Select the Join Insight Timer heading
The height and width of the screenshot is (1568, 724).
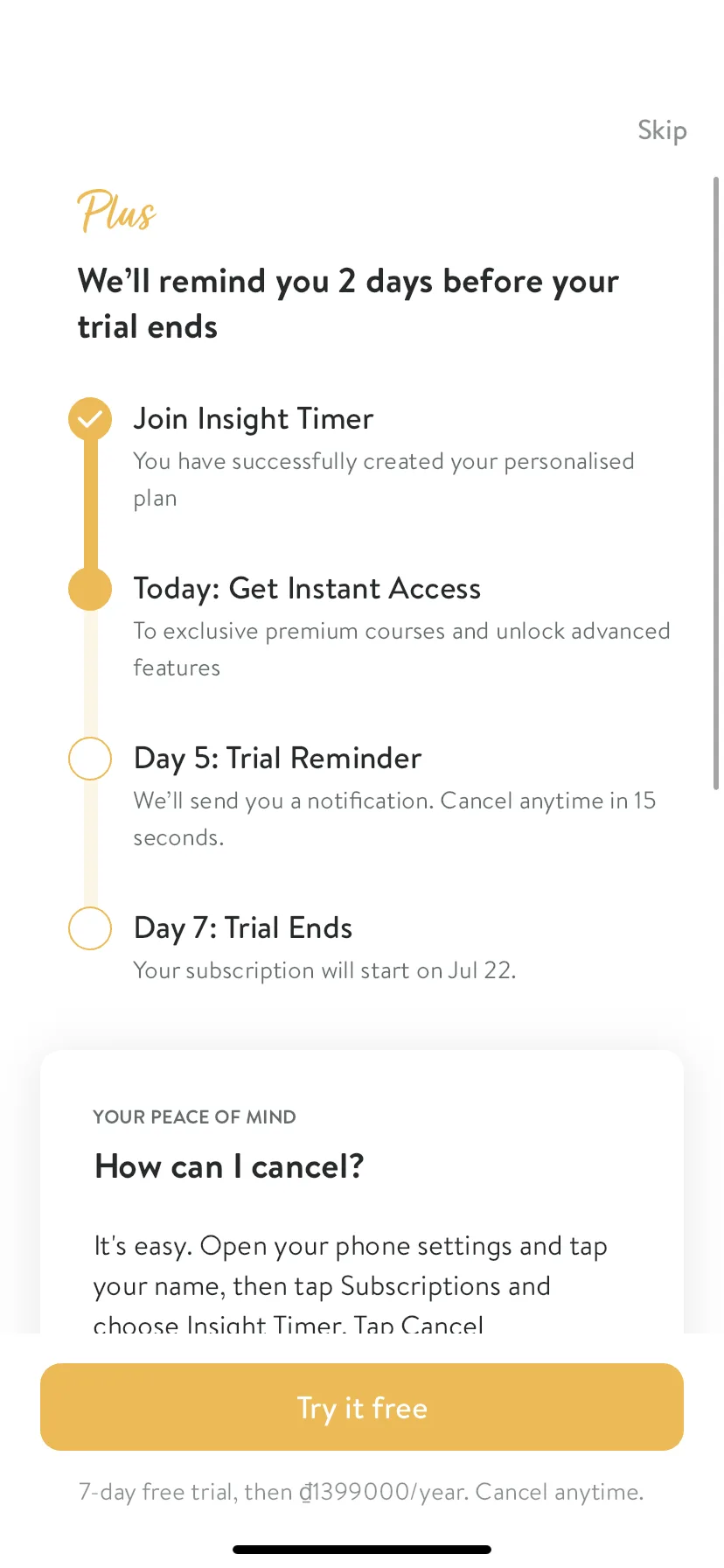(x=254, y=419)
